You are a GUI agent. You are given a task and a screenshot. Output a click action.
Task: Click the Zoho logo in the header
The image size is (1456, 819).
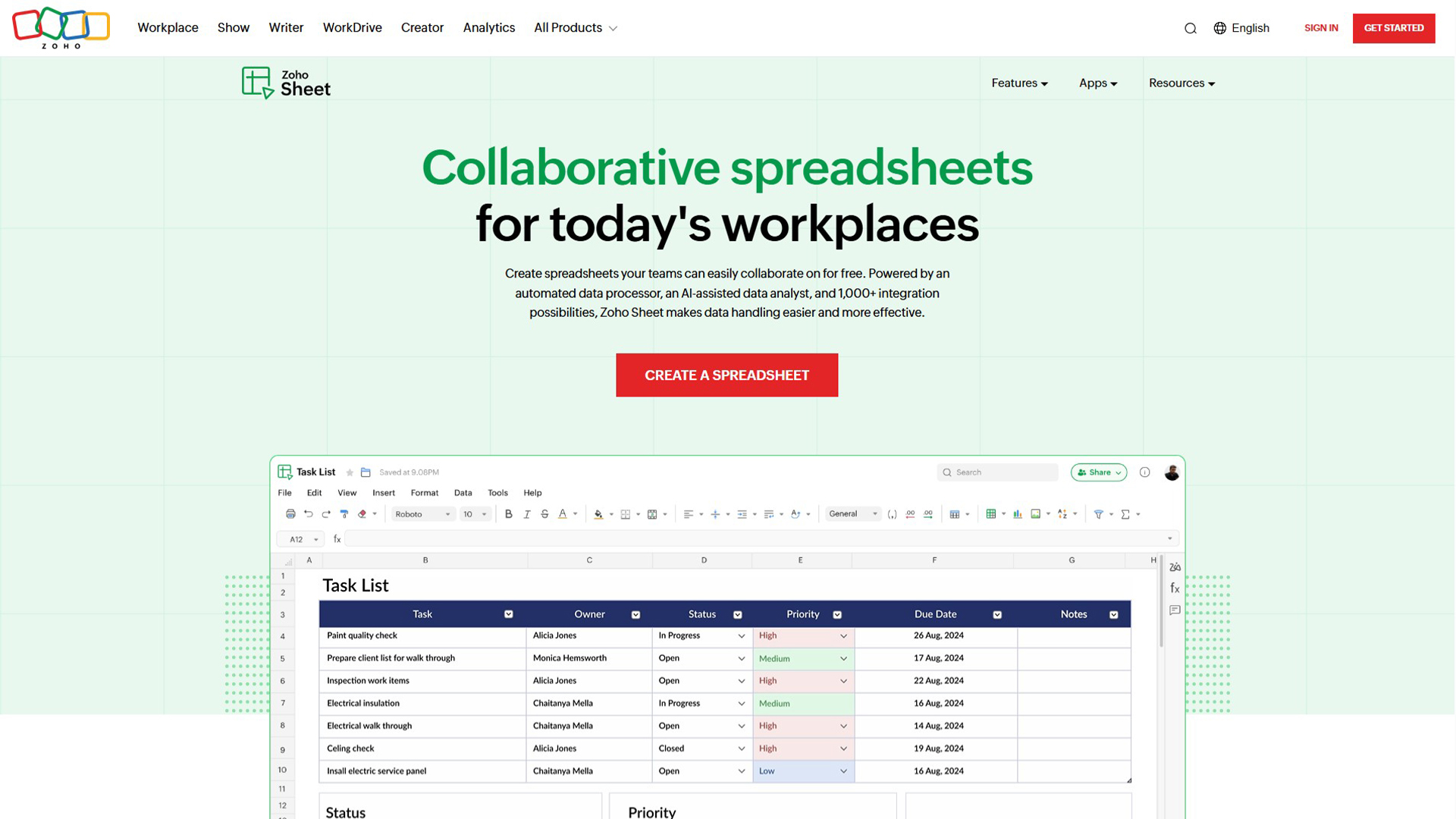(x=61, y=28)
